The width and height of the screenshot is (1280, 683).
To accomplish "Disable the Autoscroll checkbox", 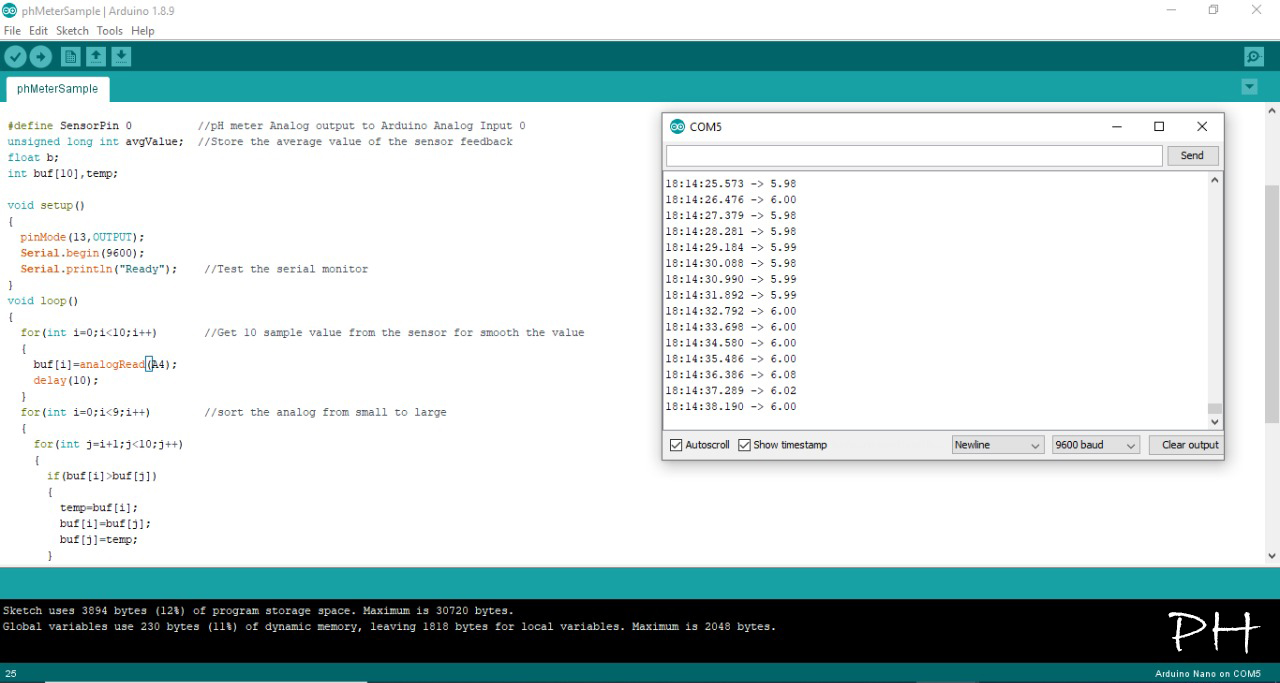I will [676, 445].
